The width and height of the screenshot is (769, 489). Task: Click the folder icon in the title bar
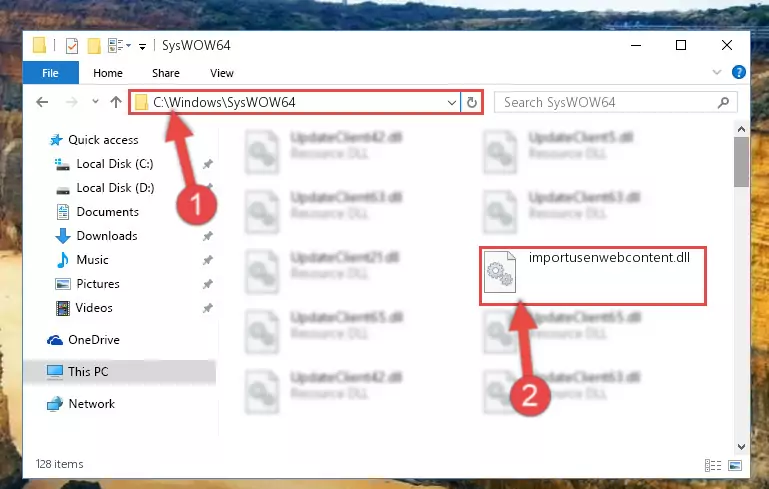coord(39,45)
